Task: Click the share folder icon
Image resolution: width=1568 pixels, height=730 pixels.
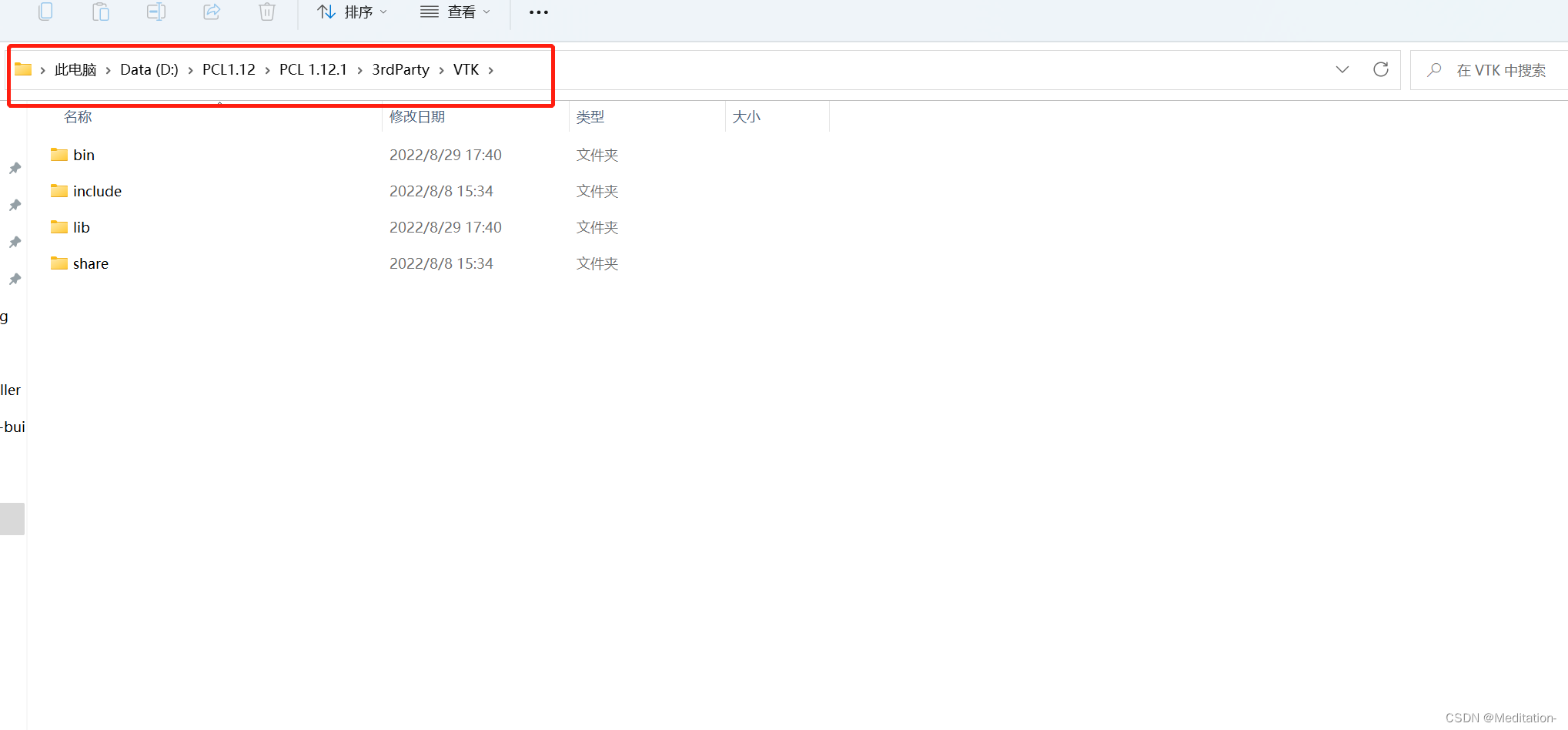Action: pyautogui.click(x=59, y=263)
